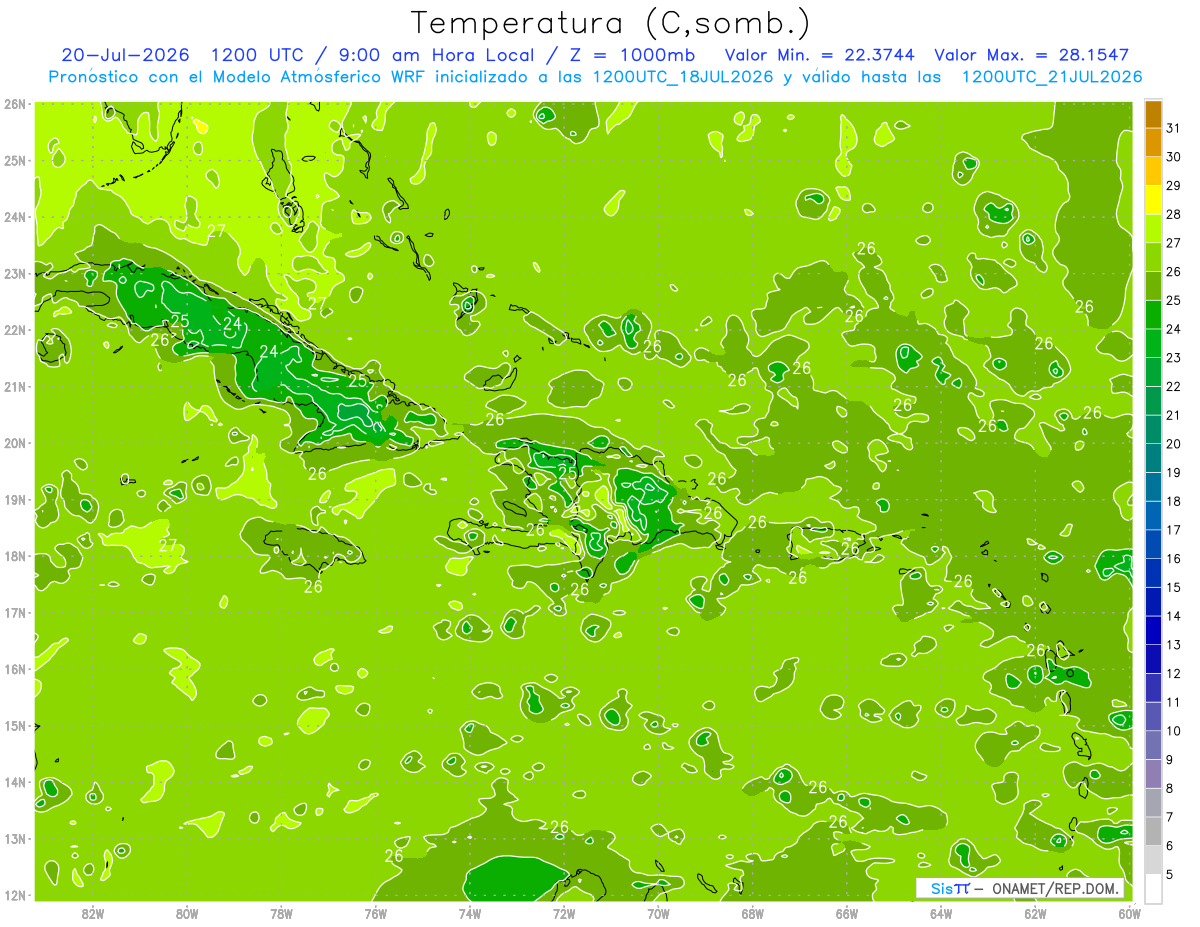Click the "66W" longitude axis label
The image size is (1200, 927).
pos(847,913)
